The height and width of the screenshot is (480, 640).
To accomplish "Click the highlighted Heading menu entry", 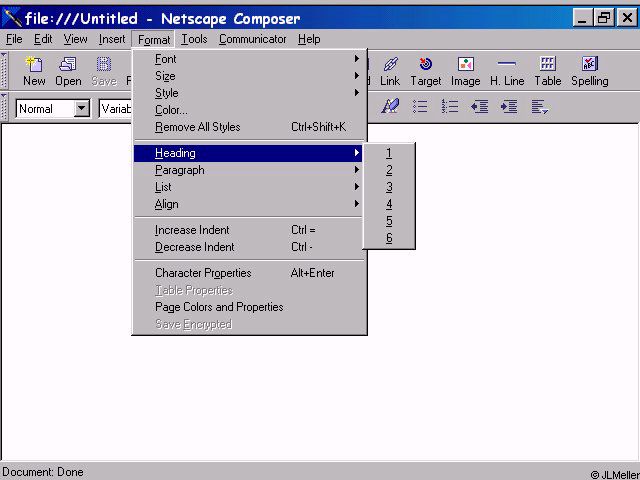I will point(248,153).
